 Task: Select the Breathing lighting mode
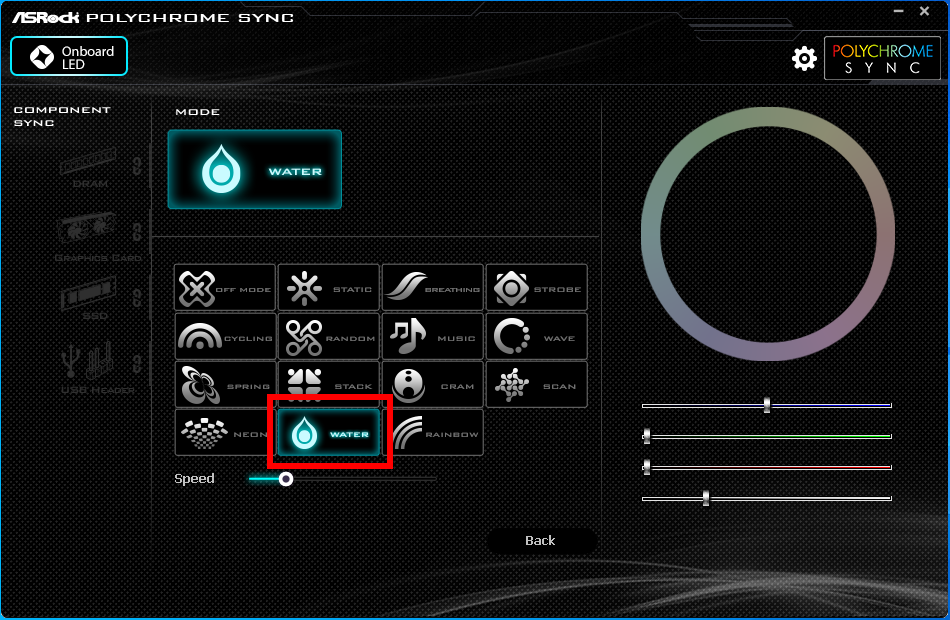433,288
